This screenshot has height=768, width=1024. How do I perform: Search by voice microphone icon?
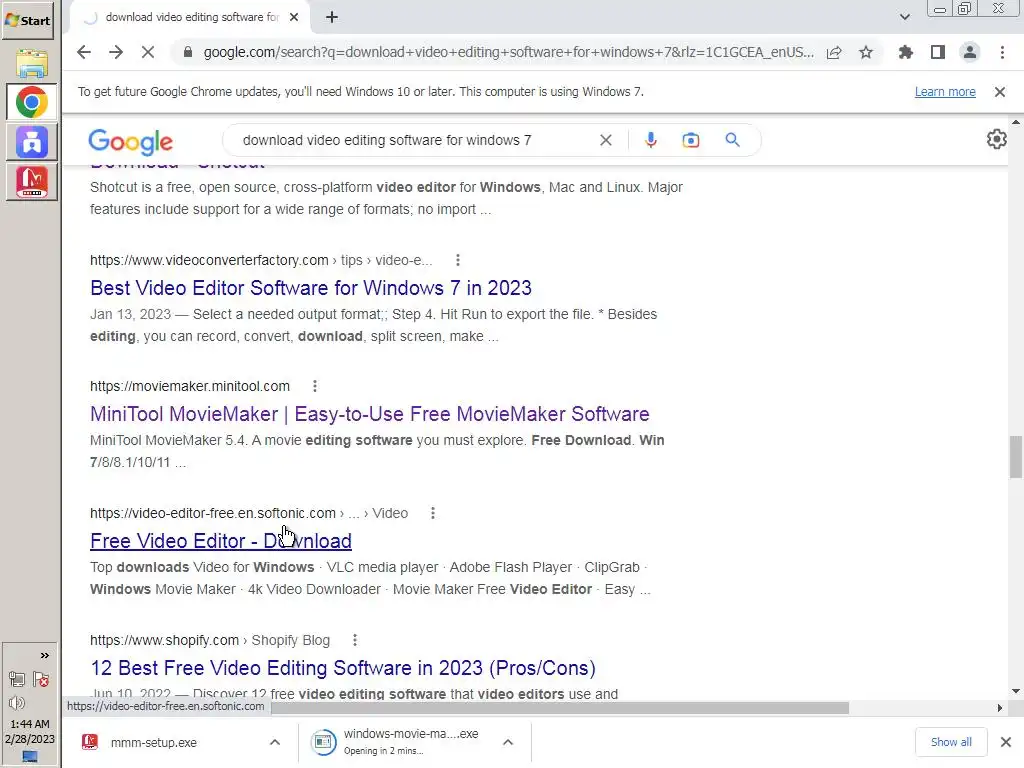click(650, 140)
